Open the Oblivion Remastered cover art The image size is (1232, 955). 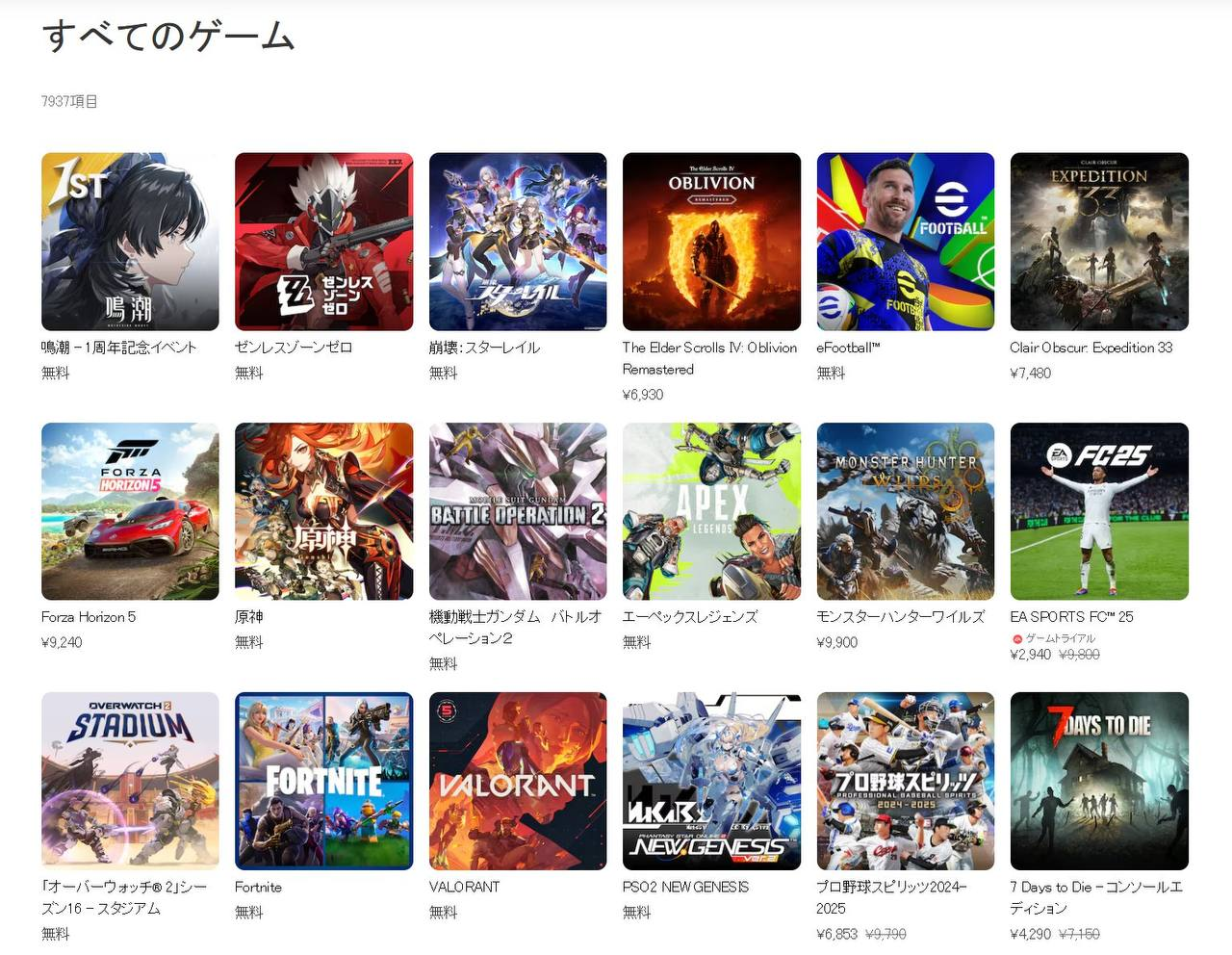[711, 242]
